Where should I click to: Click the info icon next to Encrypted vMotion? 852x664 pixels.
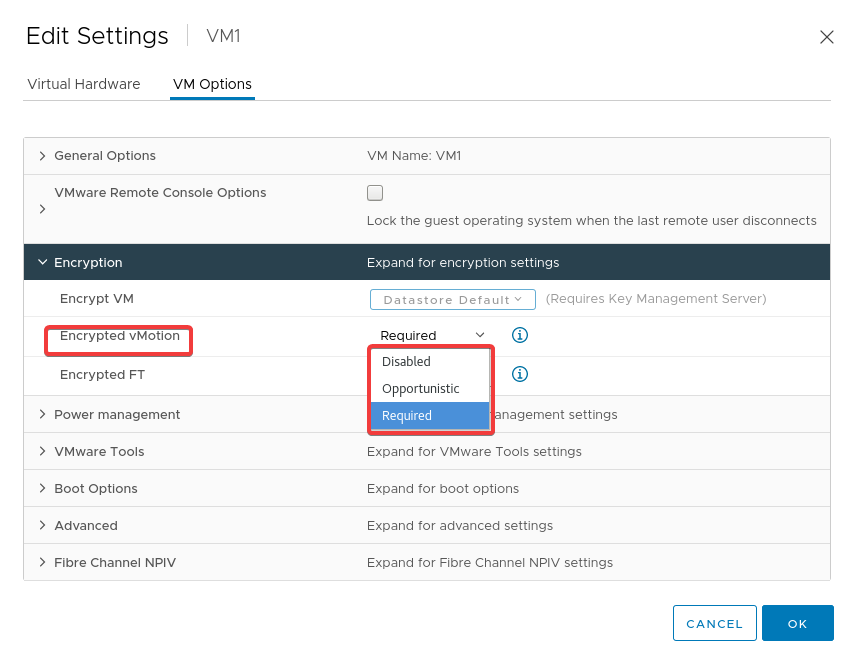point(519,335)
